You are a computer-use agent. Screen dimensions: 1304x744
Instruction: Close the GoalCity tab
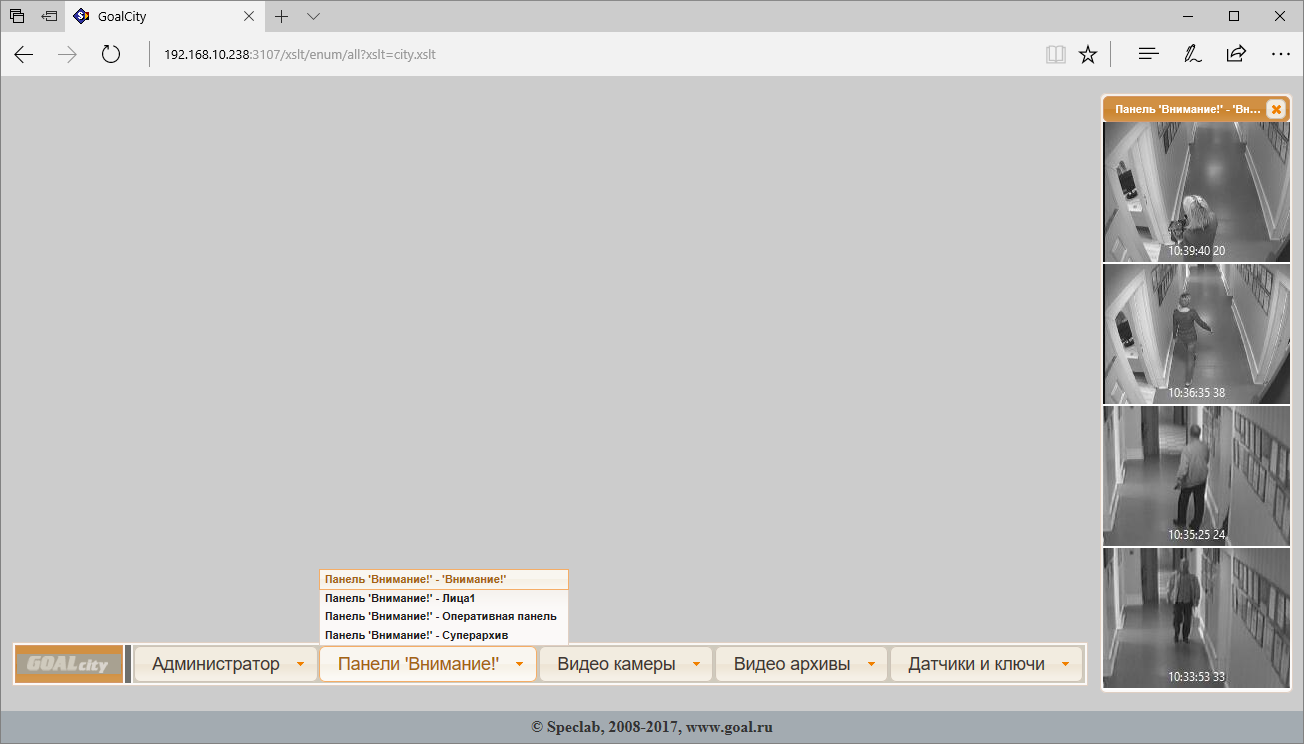click(x=249, y=16)
